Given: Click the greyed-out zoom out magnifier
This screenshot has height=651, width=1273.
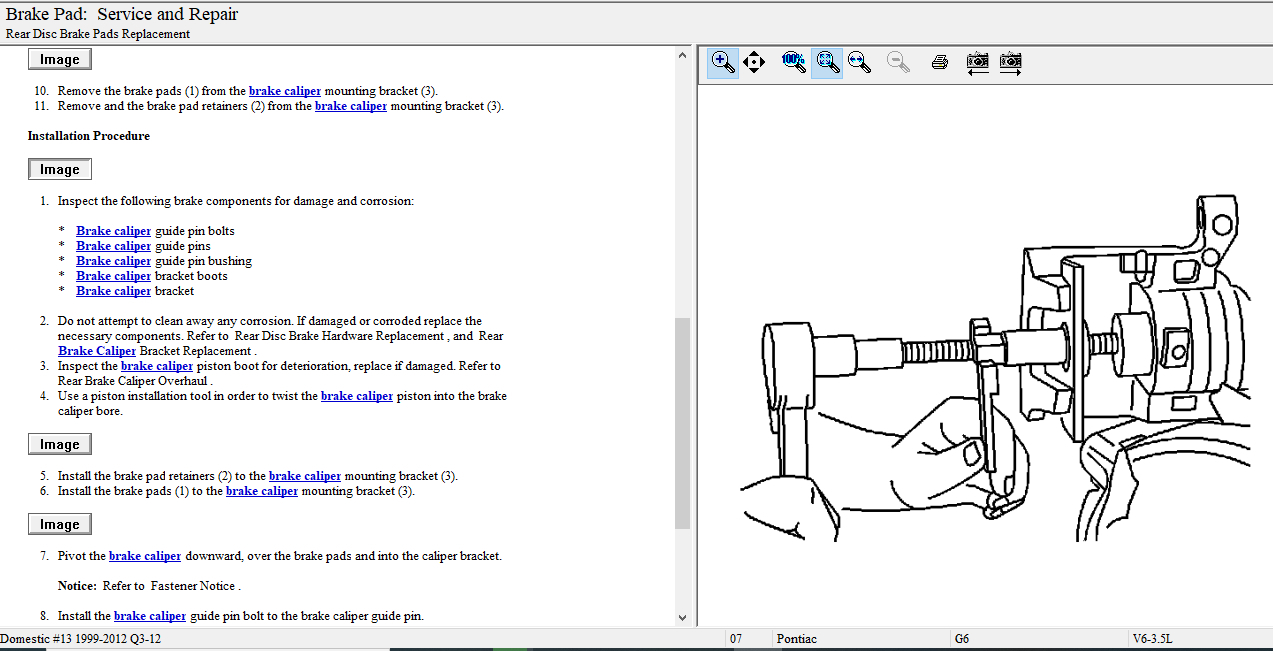Looking at the screenshot, I should coord(899,62).
